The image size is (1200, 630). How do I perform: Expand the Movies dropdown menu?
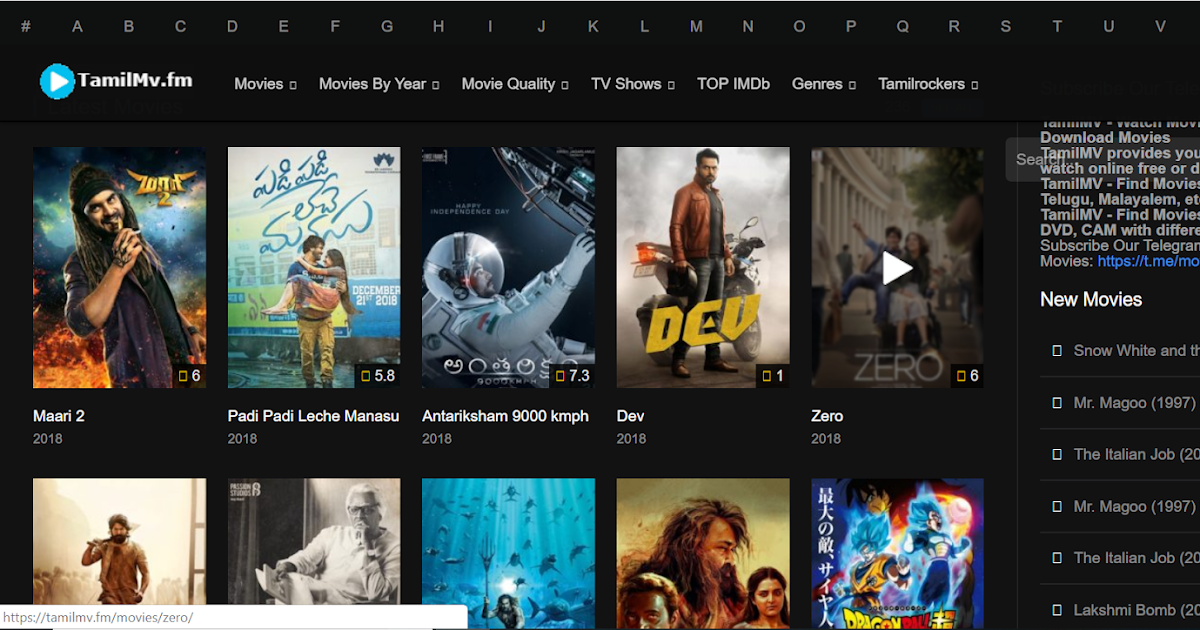[265, 84]
